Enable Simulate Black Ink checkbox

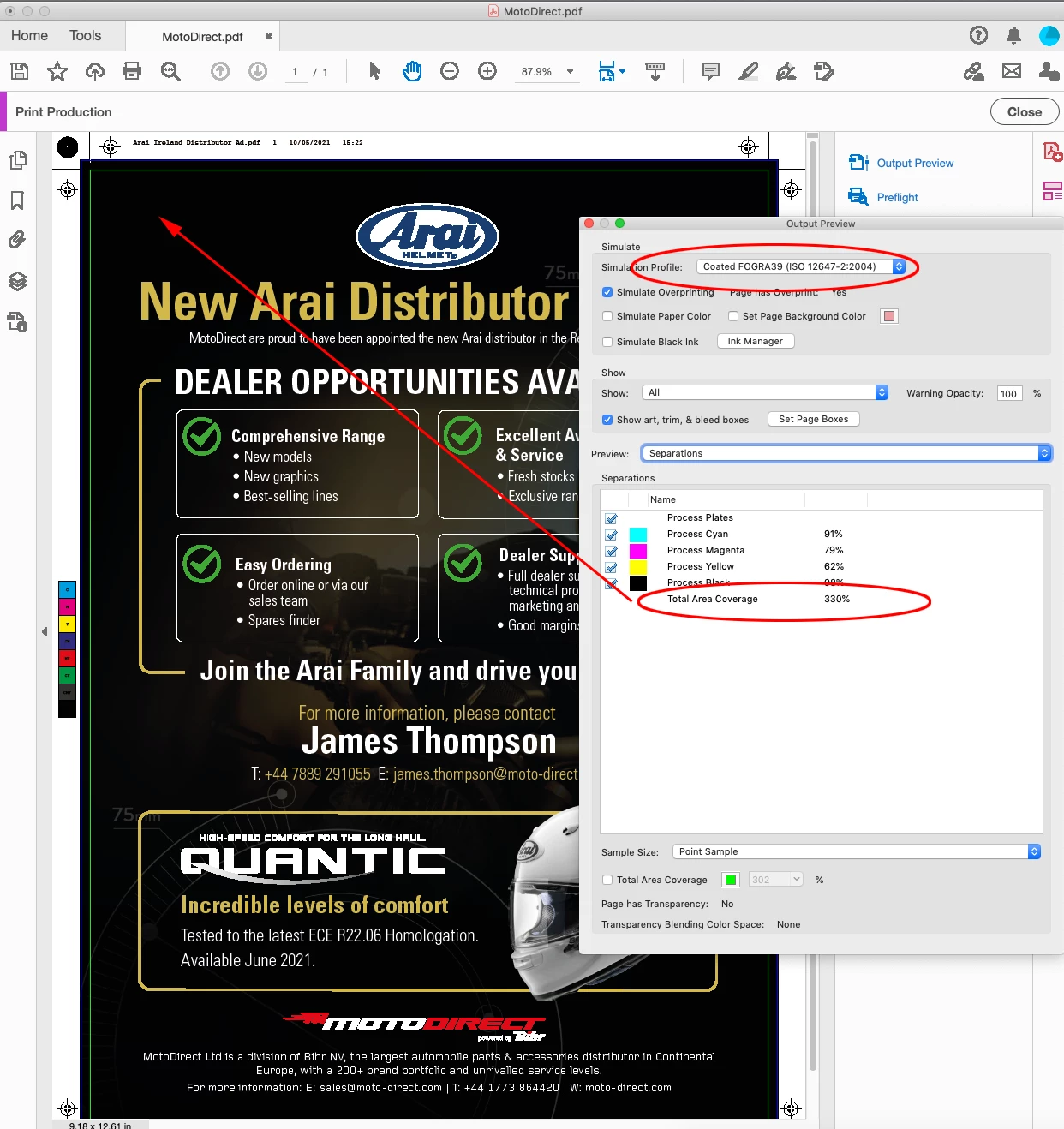[607, 342]
